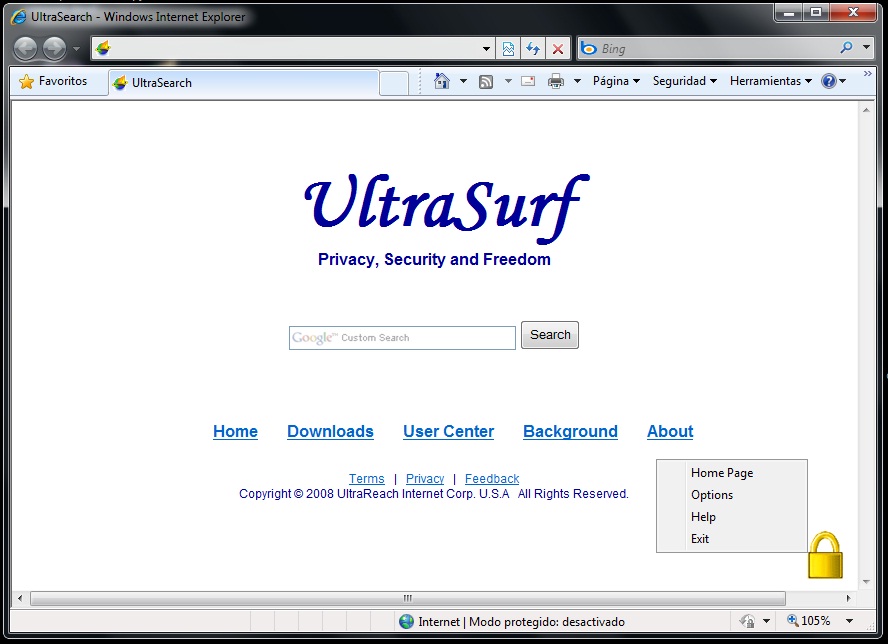The height and width of the screenshot is (644, 888).
Task: Click the Home house icon
Action: tap(442, 81)
